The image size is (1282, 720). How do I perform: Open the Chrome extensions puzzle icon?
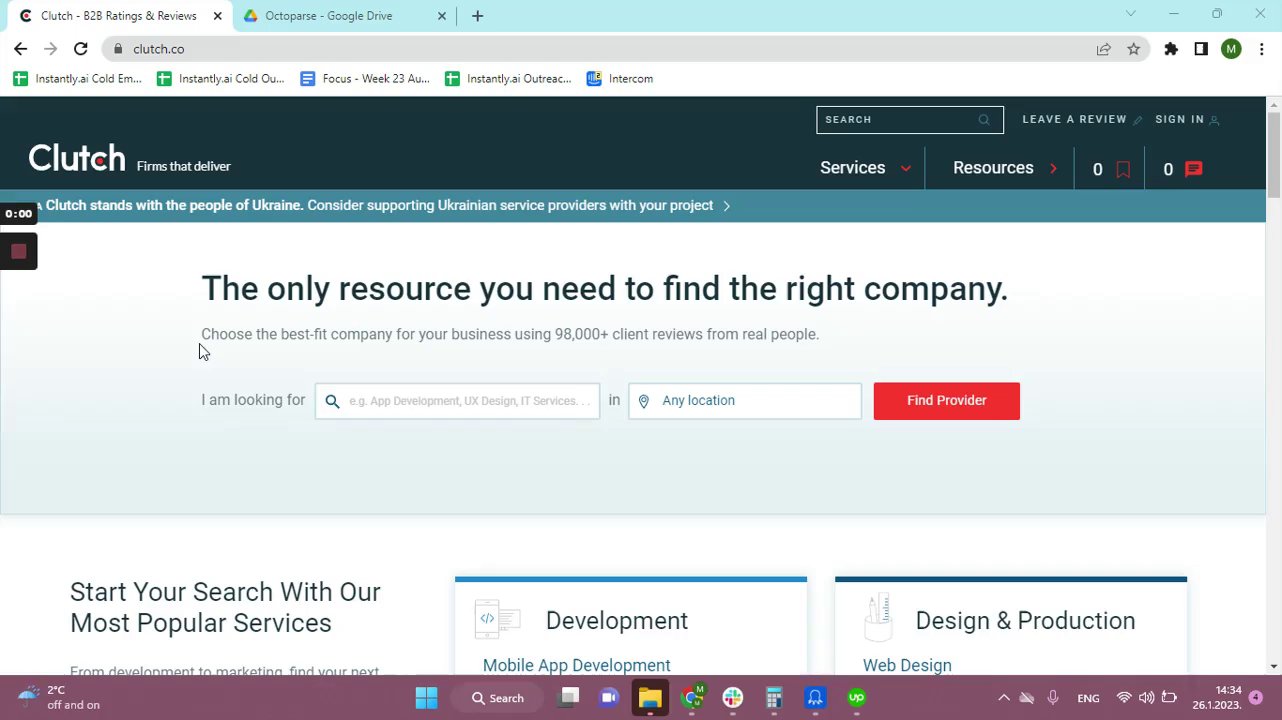tap(1171, 49)
